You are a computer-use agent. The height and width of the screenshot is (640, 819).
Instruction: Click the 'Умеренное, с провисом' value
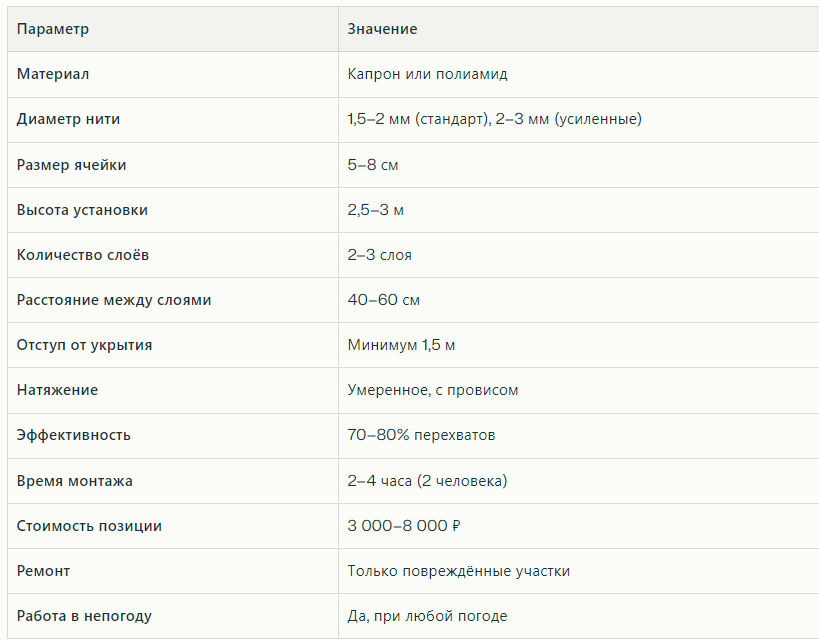click(433, 390)
